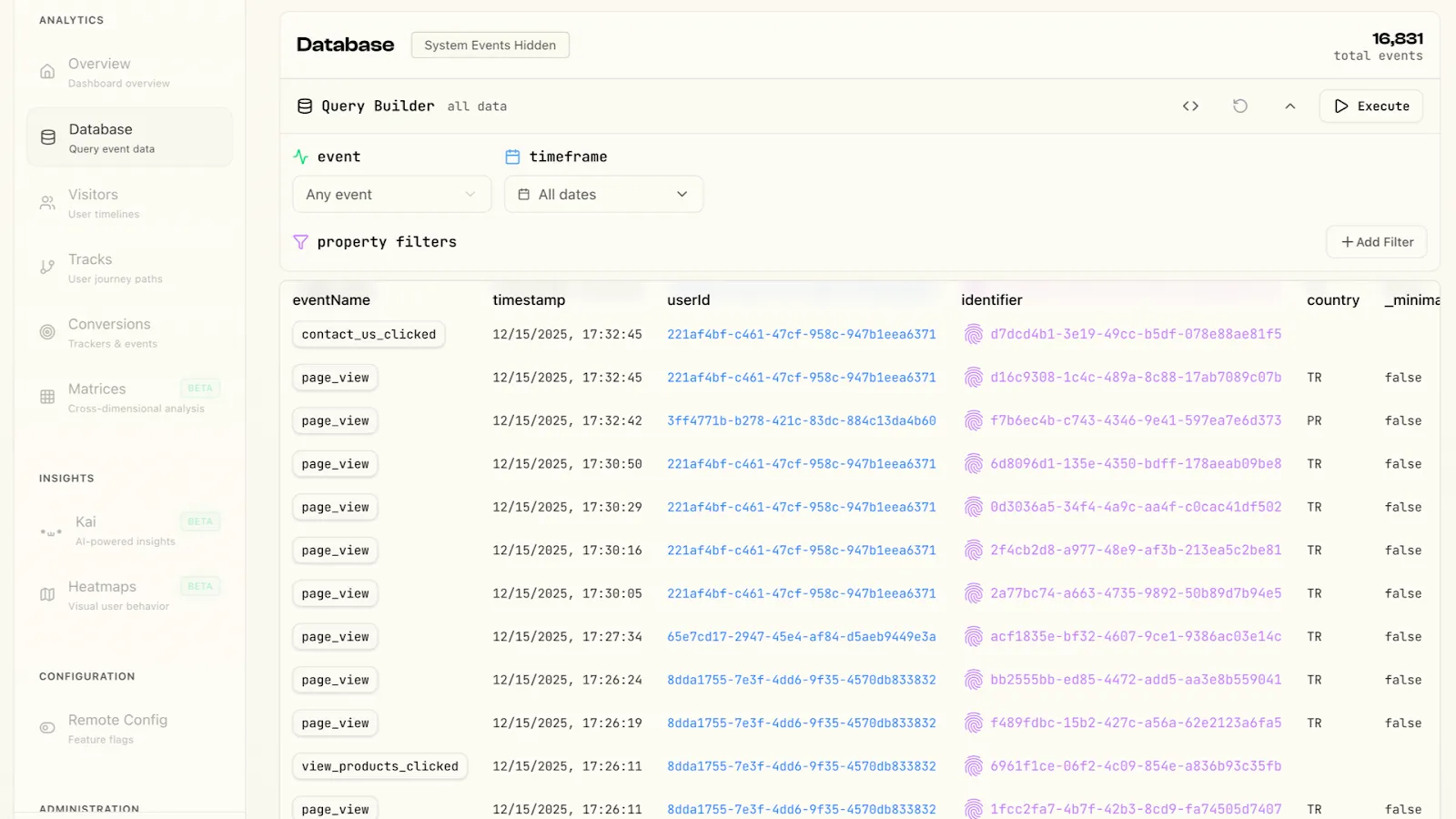Screen dimensions: 1456x819
Task: Sort by the timestamp column header
Action: pyautogui.click(x=529, y=300)
